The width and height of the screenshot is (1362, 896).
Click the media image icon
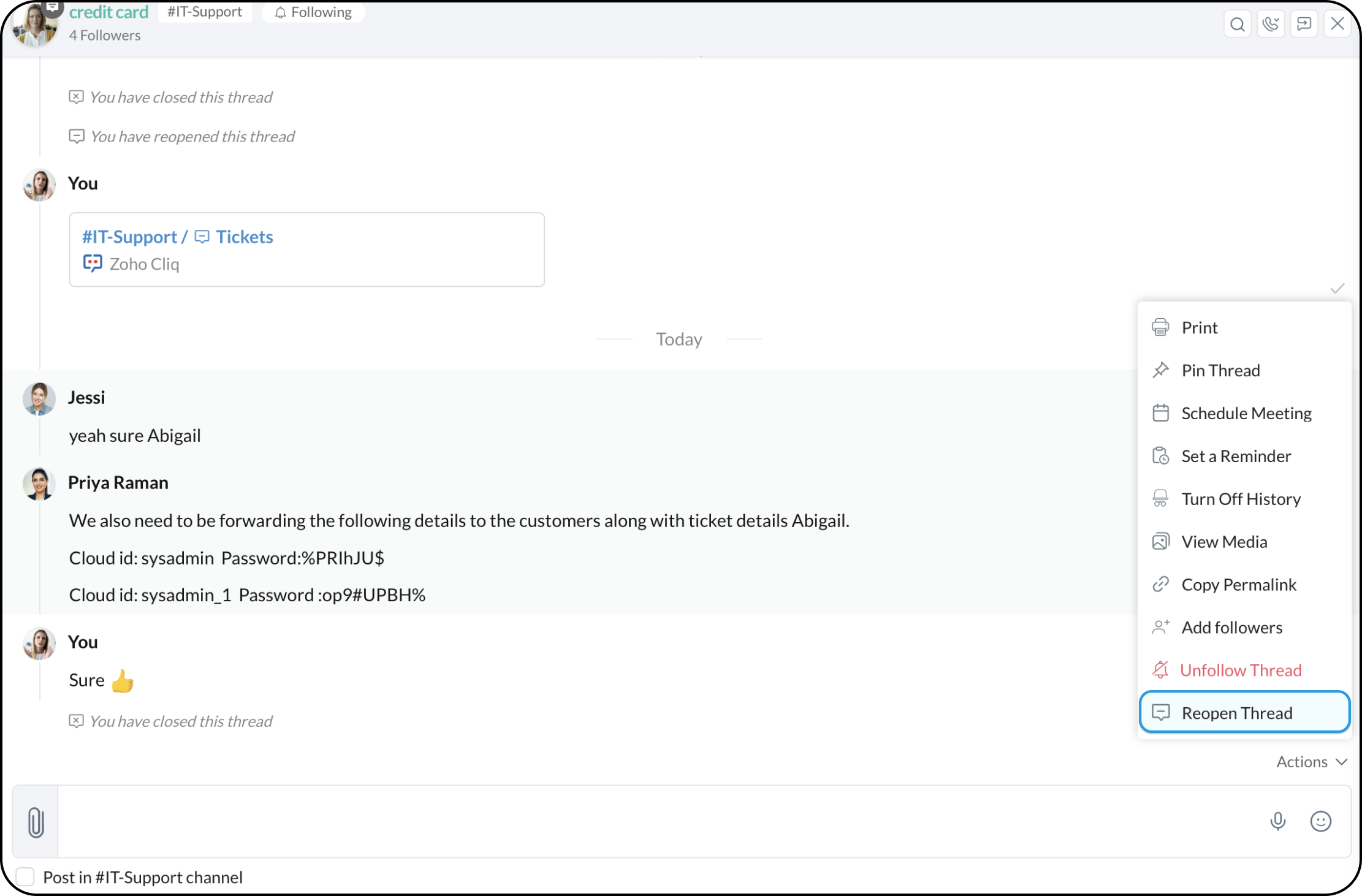[1160, 542]
